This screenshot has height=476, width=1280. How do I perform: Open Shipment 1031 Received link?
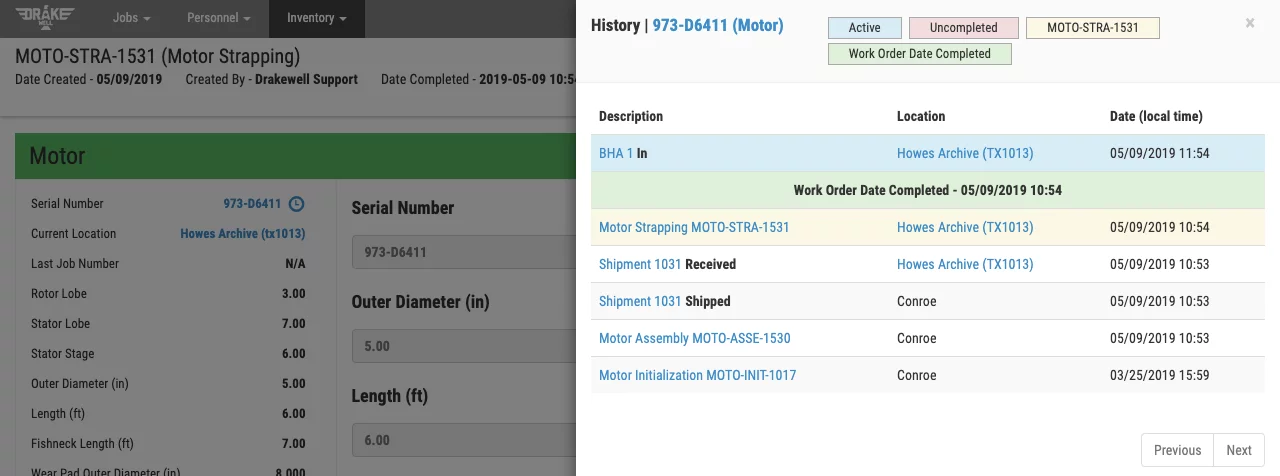[639, 265]
